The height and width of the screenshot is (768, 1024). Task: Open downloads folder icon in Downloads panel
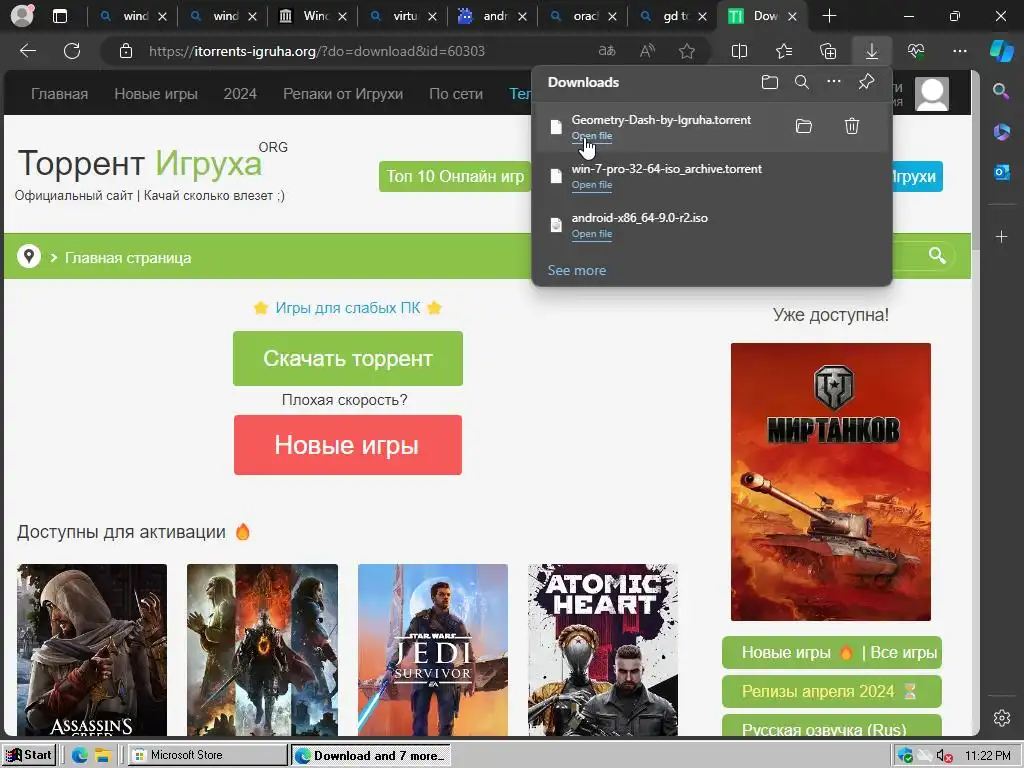[770, 82]
